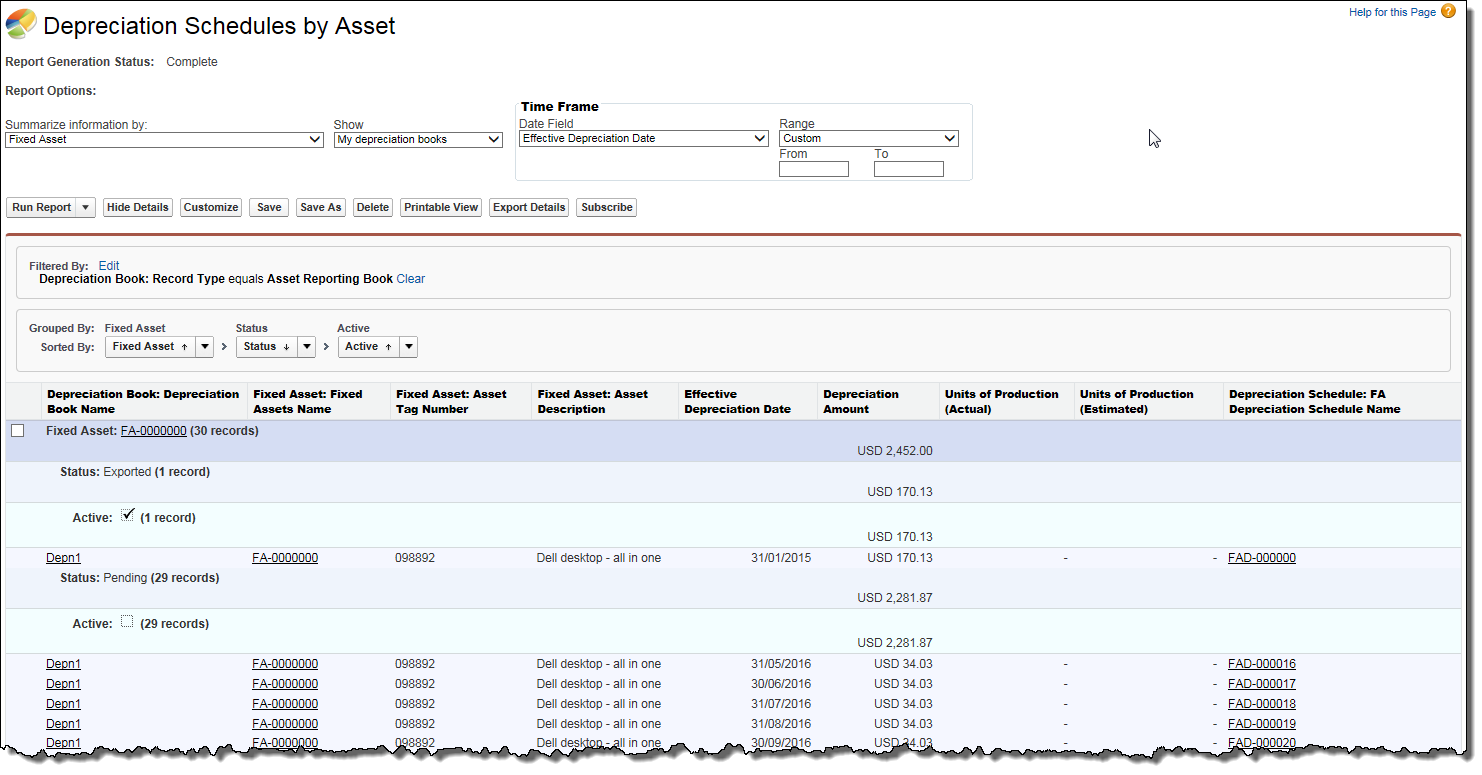This screenshot has width=1482, height=775.
Task: Toggle the FA-0000000 group checkbox
Action: [17, 431]
